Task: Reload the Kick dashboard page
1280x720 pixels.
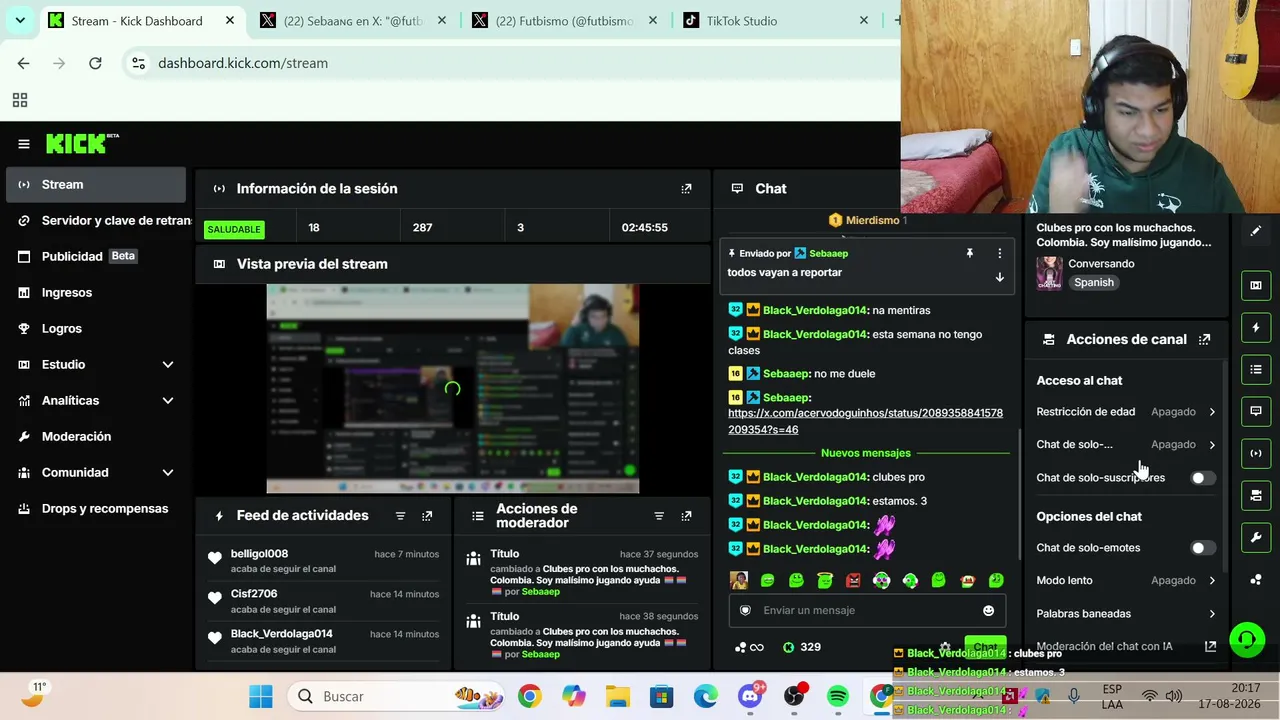Action: tap(95, 63)
